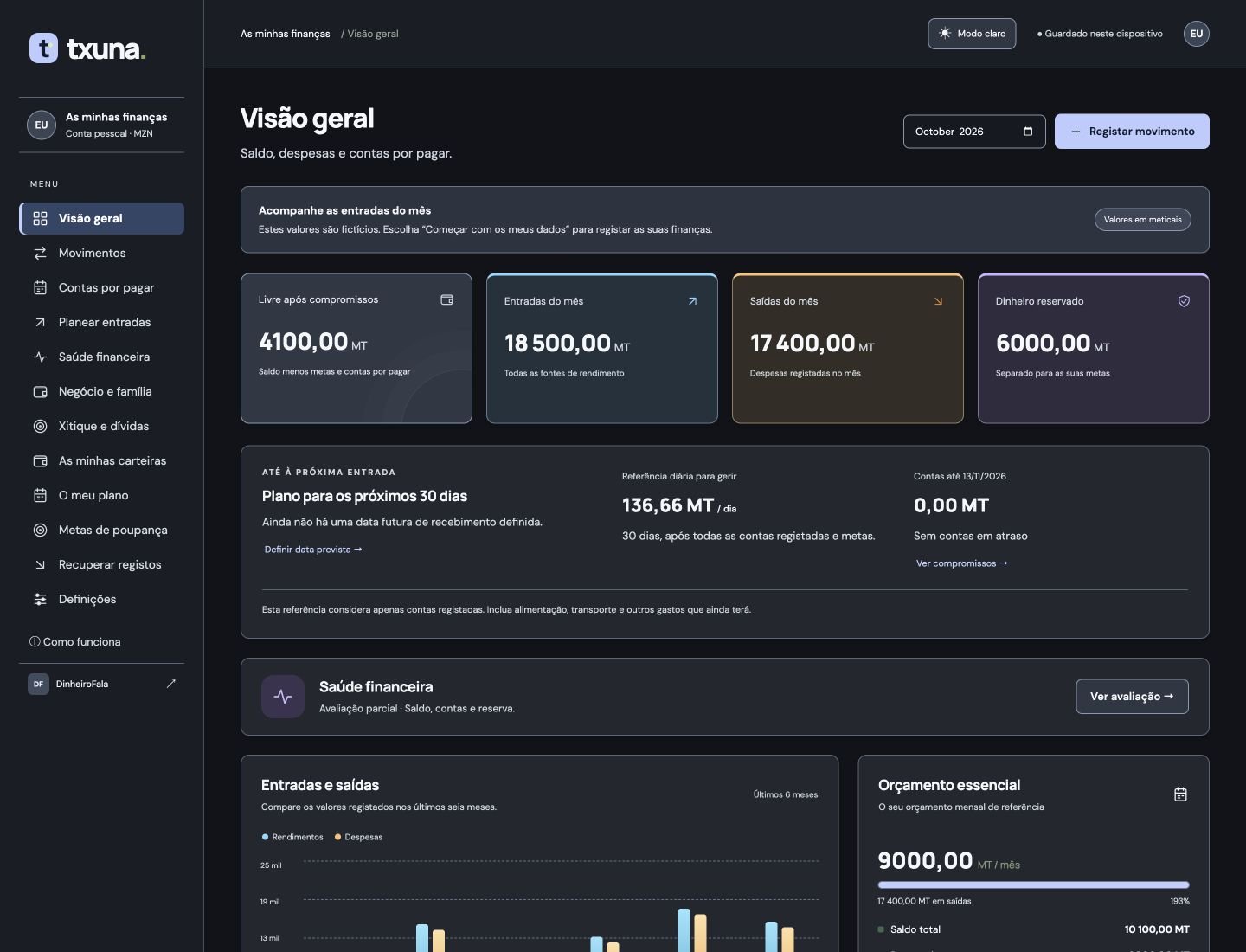The image size is (1246, 952).
Task: Click the shield icon on Dinheiro reservado card
Action: pos(1184,301)
